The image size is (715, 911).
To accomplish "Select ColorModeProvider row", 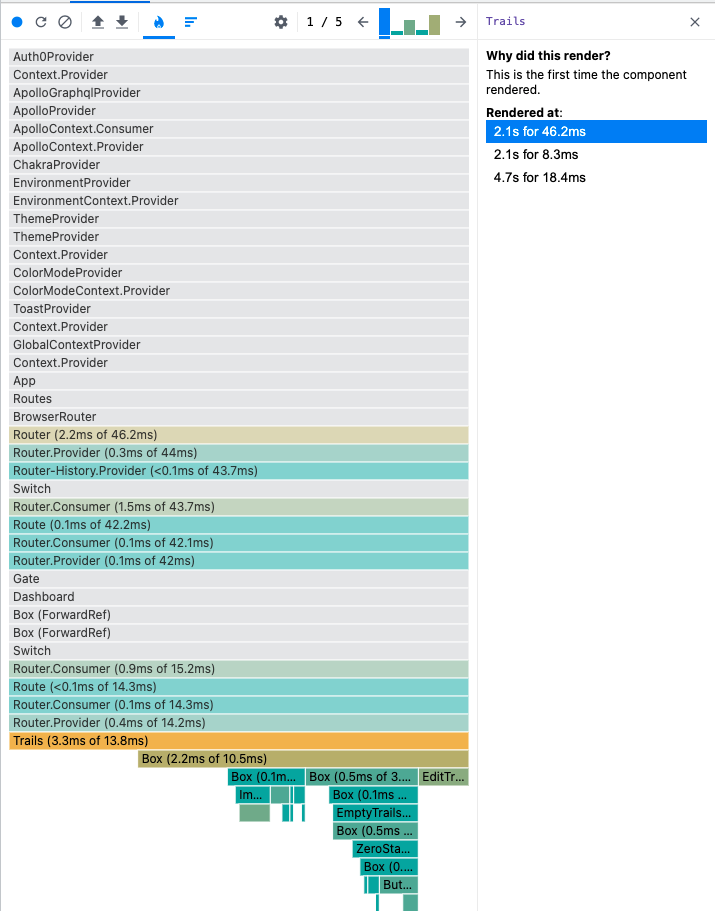I will click(239, 273).
